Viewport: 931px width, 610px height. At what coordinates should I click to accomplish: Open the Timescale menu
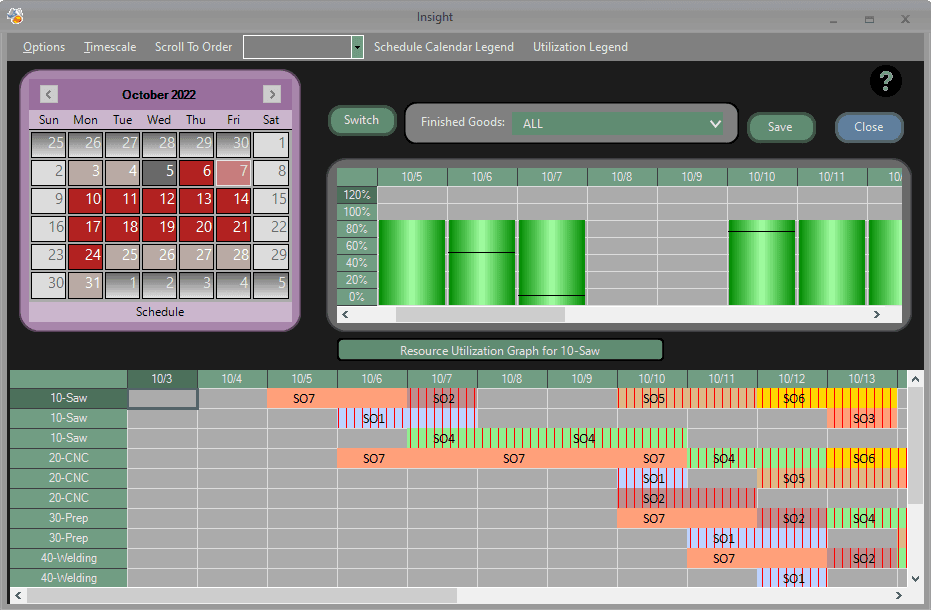110,46
